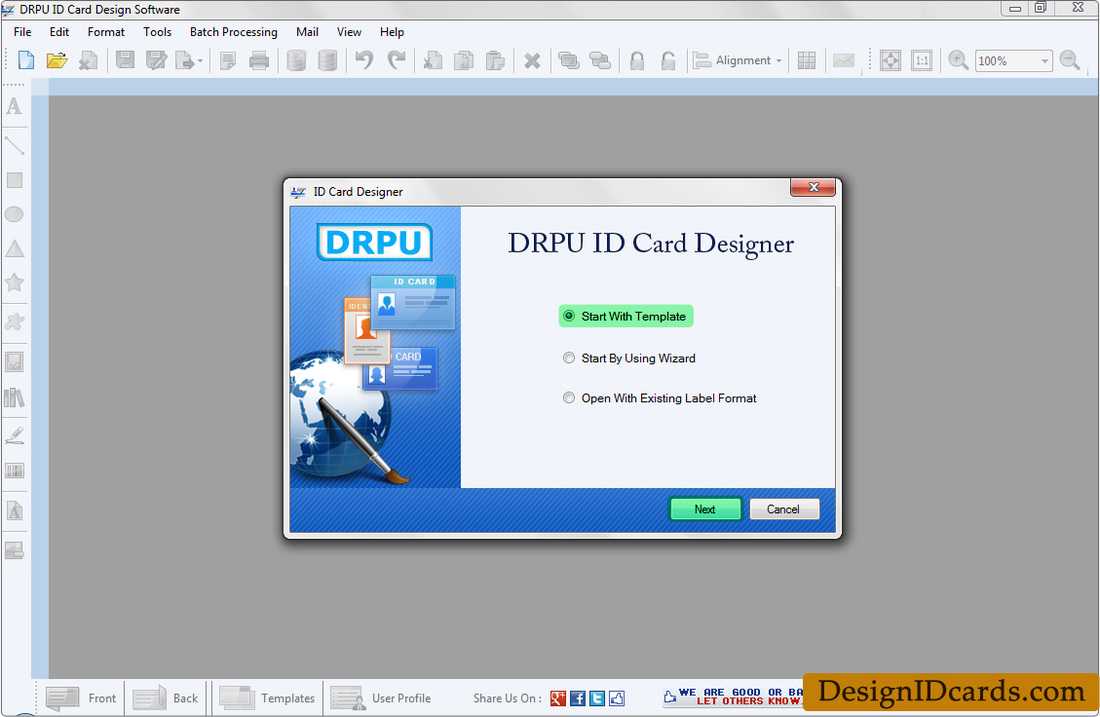Open the Format menu
The height and width of the screenshot is (717, 1100).
[x=106, y=32]
